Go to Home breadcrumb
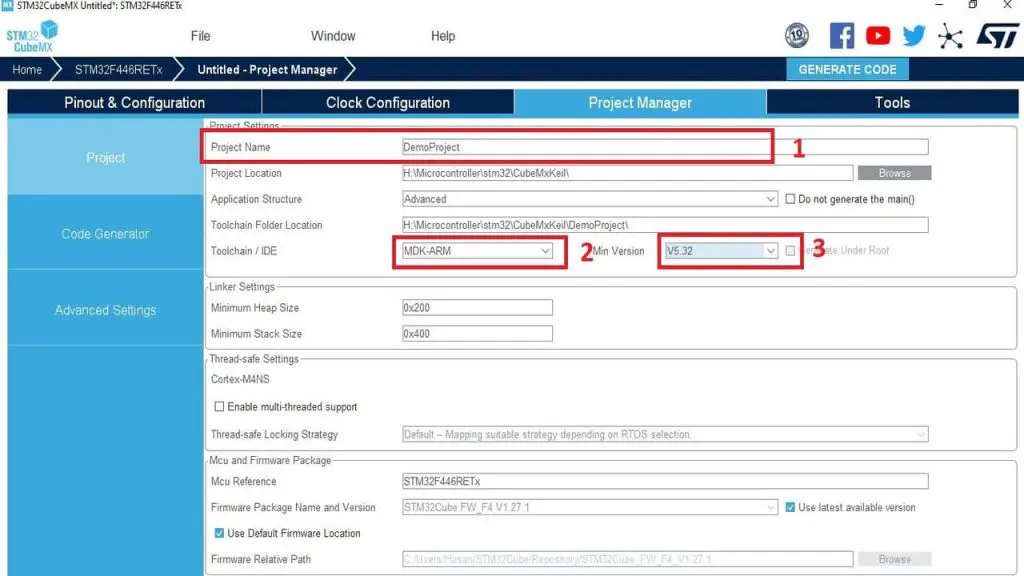The height and width of the screenshot is (576, 1024). tap(27, 70)
